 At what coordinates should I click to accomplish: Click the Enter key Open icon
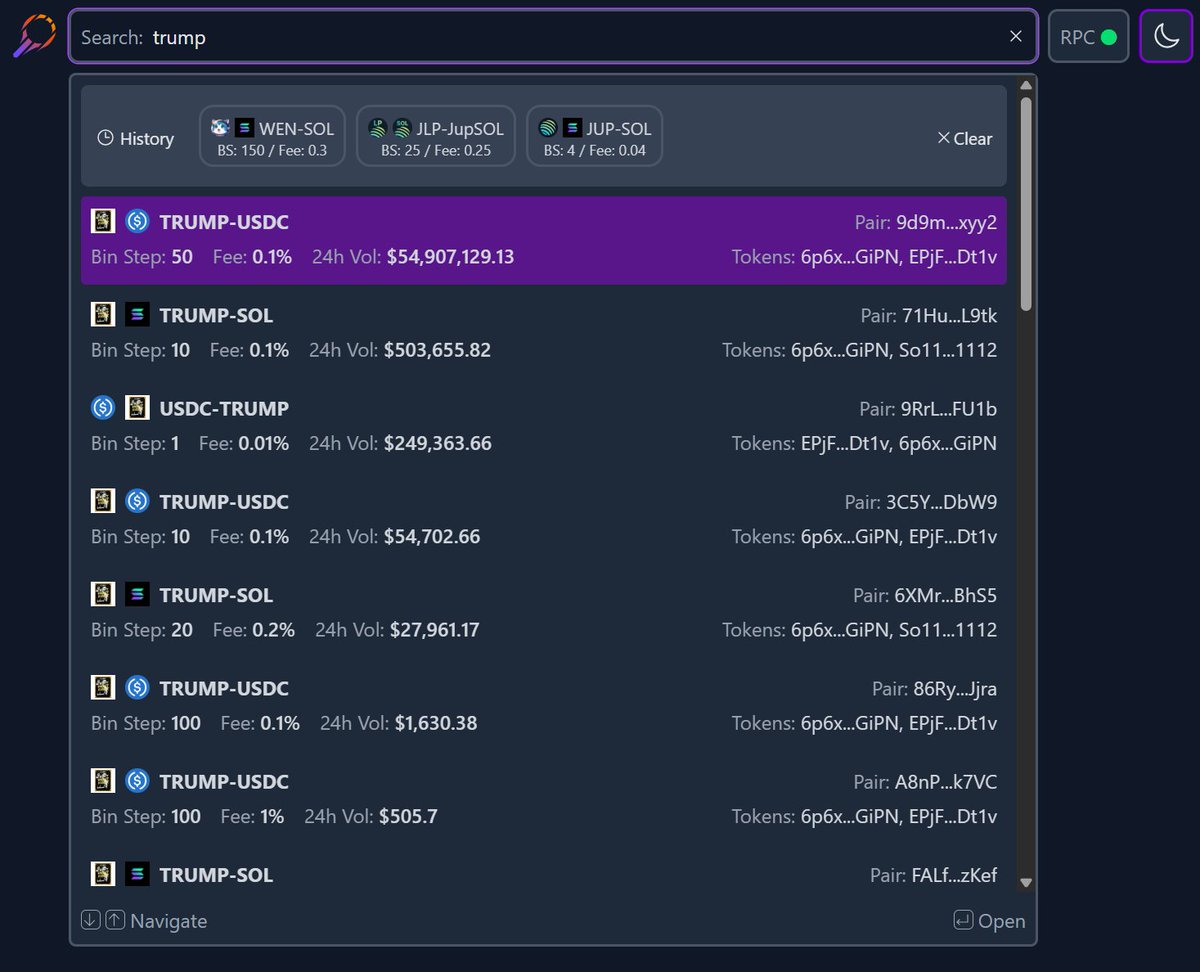pos(963,920)
